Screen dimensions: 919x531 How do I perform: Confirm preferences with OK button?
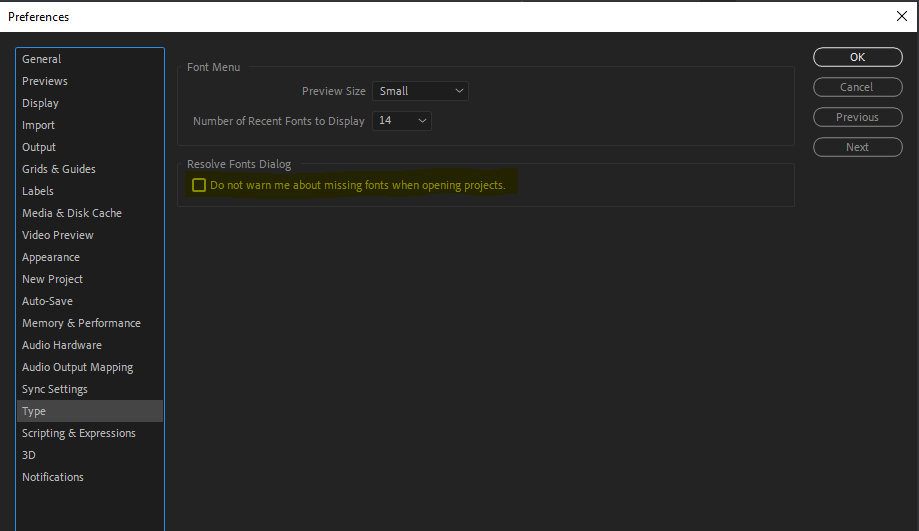coord(857,57)
